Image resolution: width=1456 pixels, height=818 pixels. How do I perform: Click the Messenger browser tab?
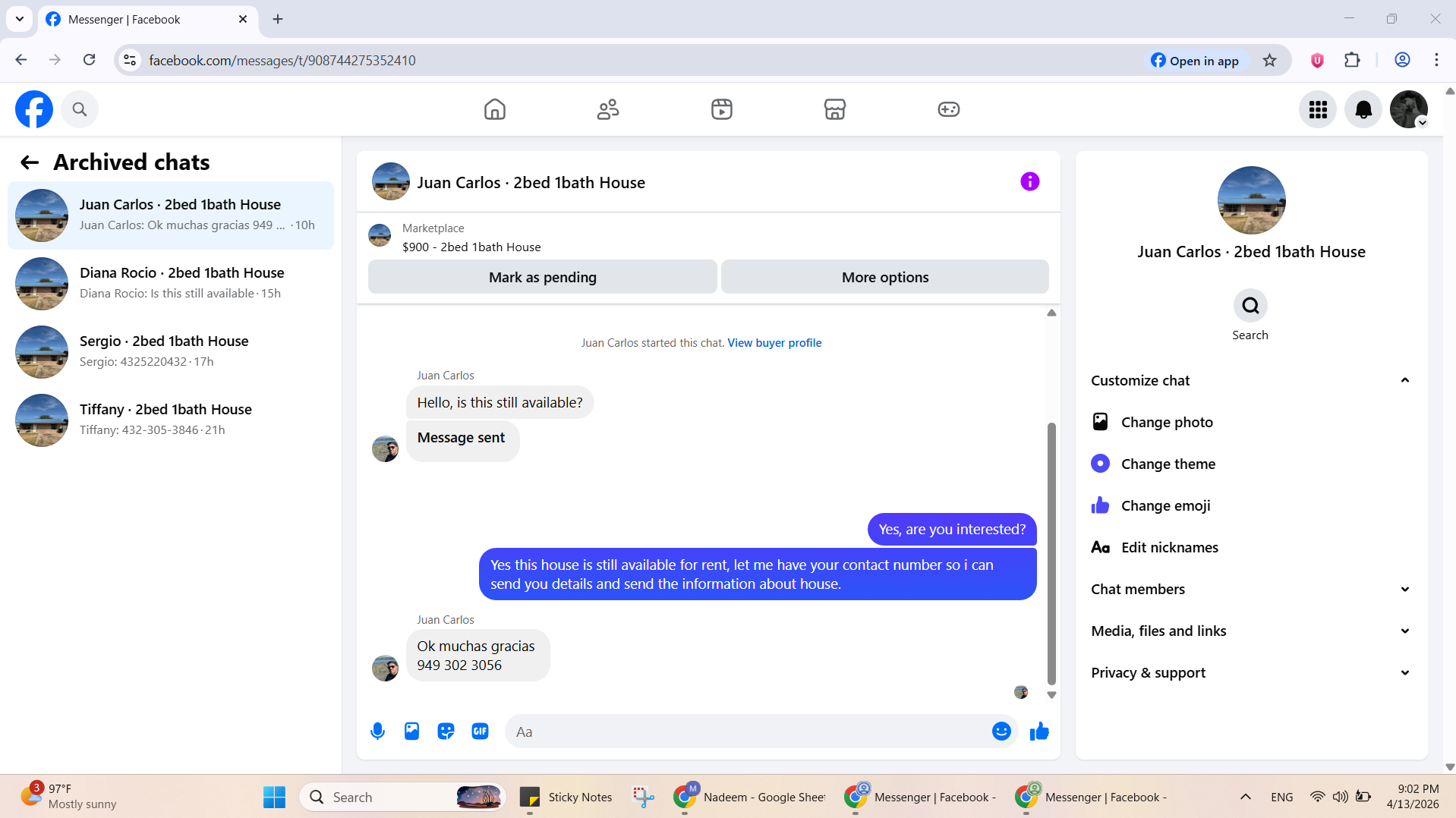point(148,19)
